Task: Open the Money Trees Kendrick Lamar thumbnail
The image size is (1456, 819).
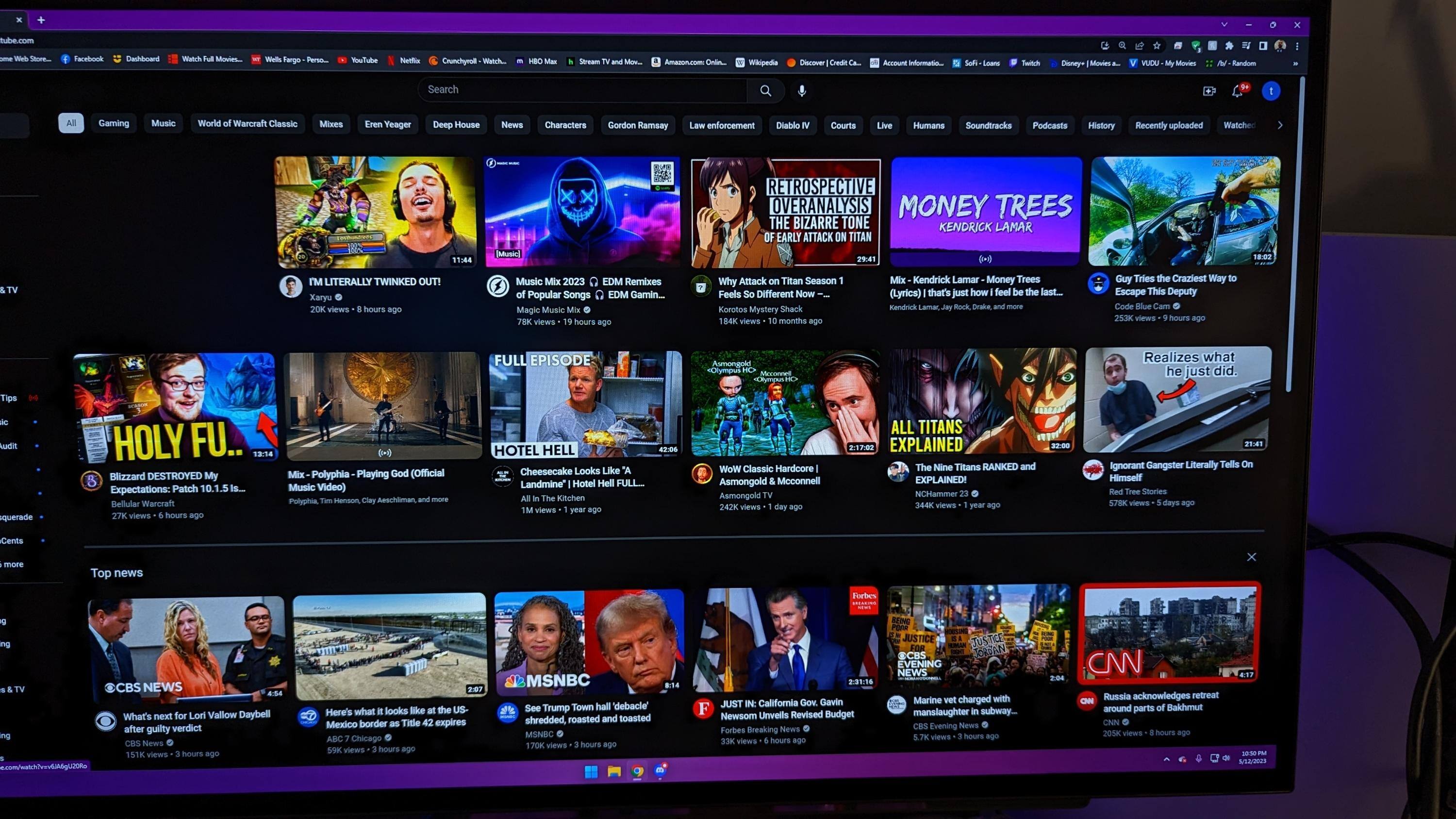Action: 985,211
